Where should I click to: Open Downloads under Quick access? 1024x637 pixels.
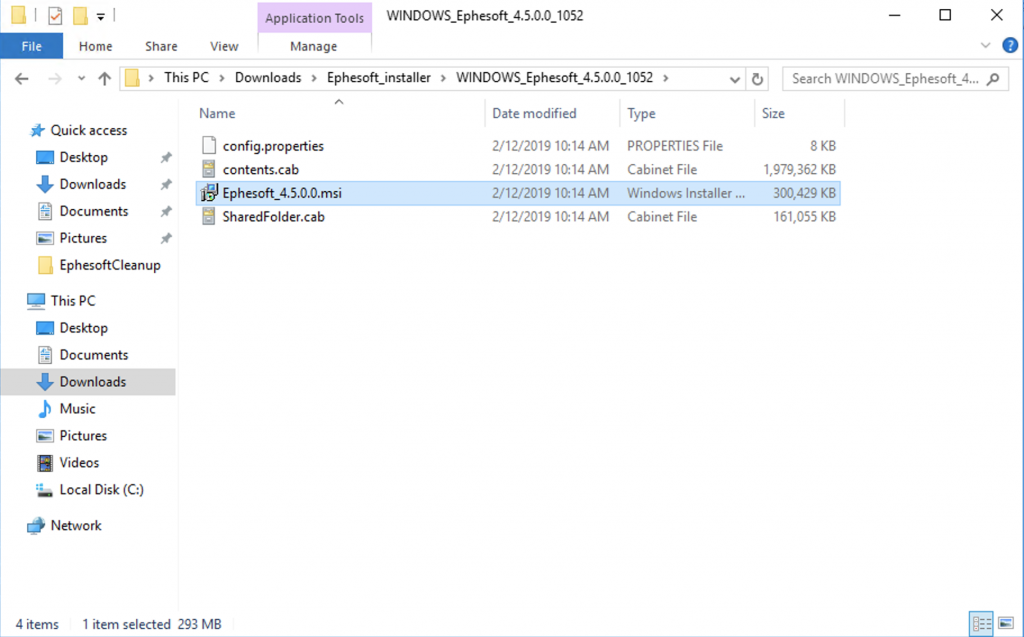[93, 184]
